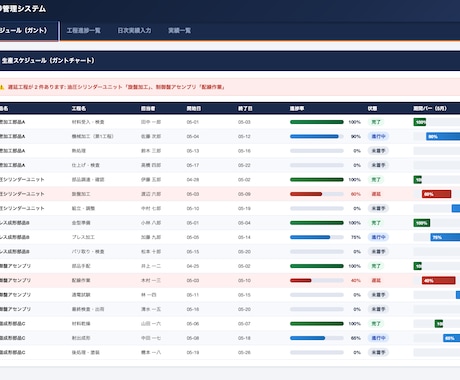The image size is (460, 380).
Task: Click the 生産スケジュール (ガントチャート) panel title
Action: [48, 61]
